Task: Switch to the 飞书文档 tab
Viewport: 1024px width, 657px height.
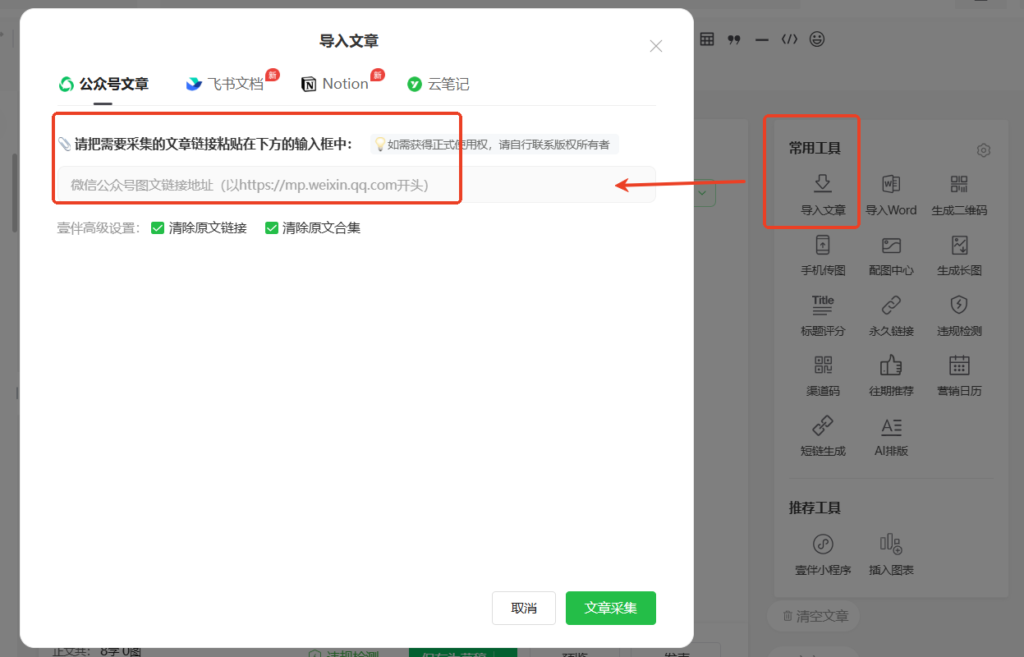Action: pyautogui.click(x=225, y=84)
